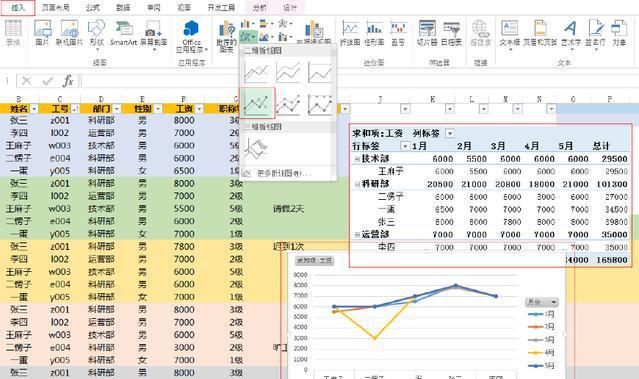
Task: Choose the 100% stacked line chart thumbnail
Action: [x=320, y=72]
